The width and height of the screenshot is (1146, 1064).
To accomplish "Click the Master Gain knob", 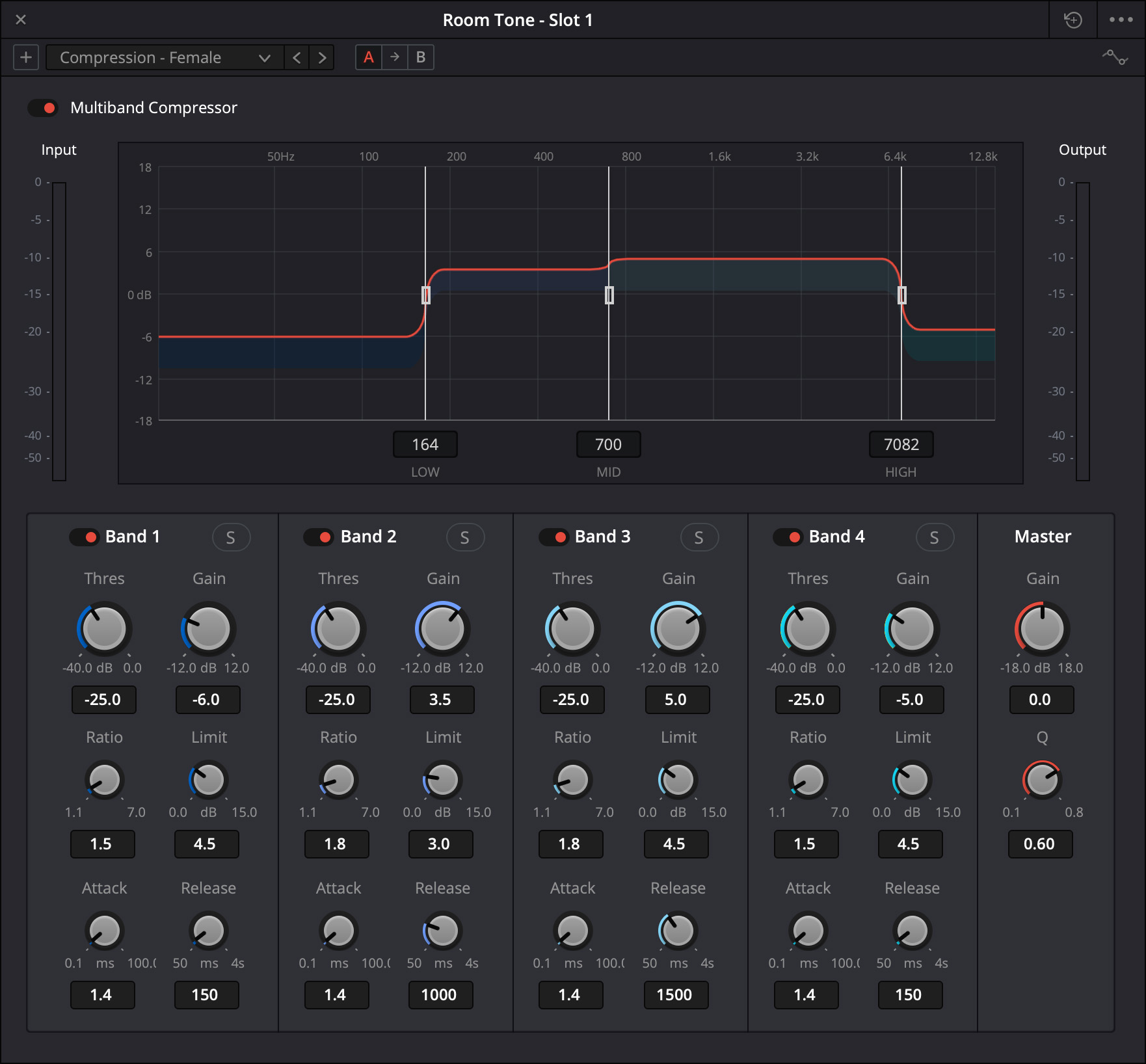I will coord(1042,629).
